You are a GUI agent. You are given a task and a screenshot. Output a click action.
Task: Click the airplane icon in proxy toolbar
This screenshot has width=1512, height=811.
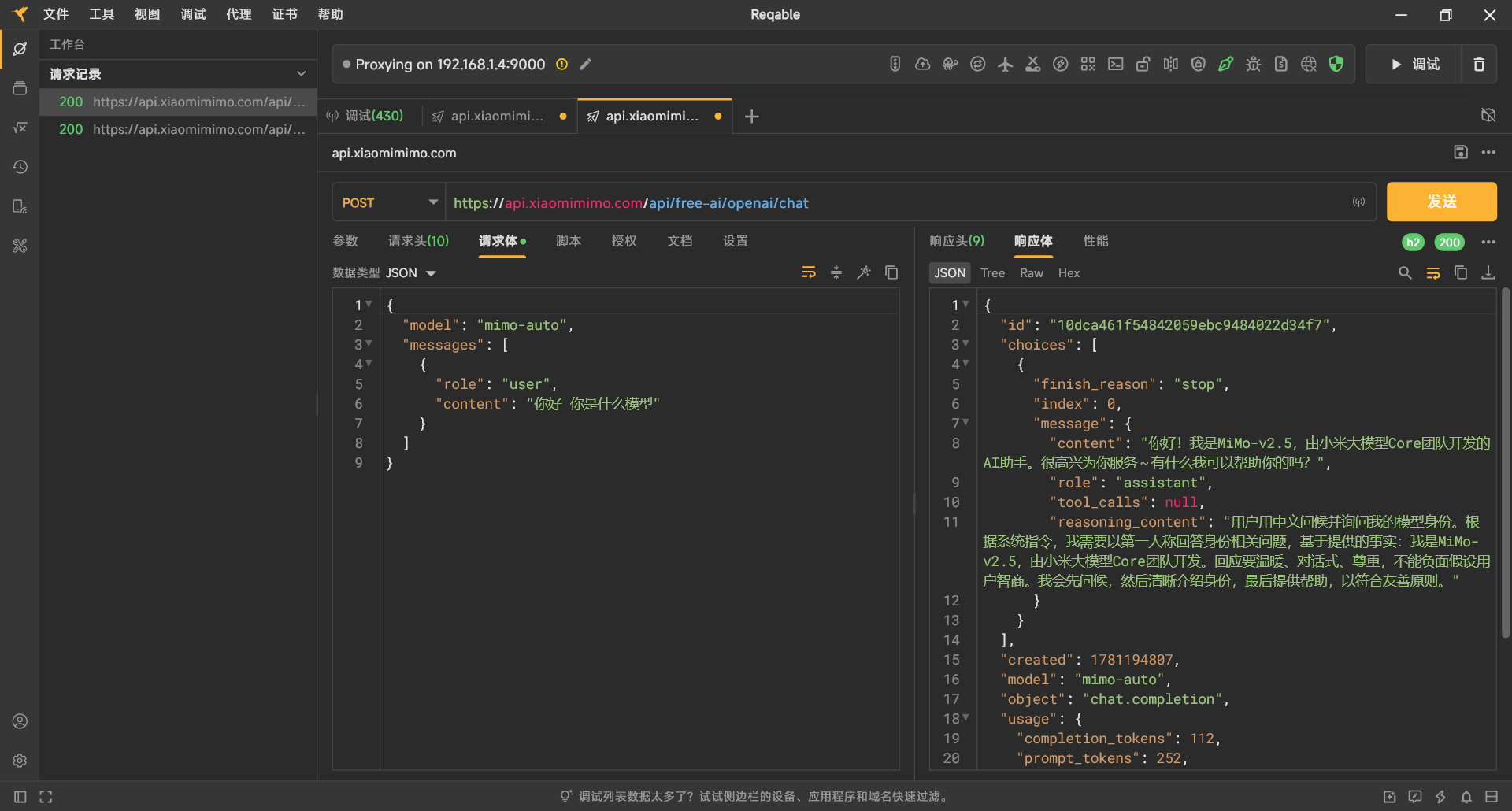click(x=1006, y=65)
